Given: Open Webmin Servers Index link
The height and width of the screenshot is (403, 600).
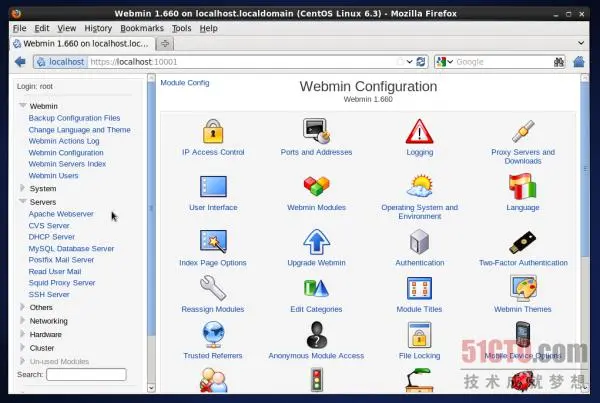Looking at the screenshot, I should 67,164.
